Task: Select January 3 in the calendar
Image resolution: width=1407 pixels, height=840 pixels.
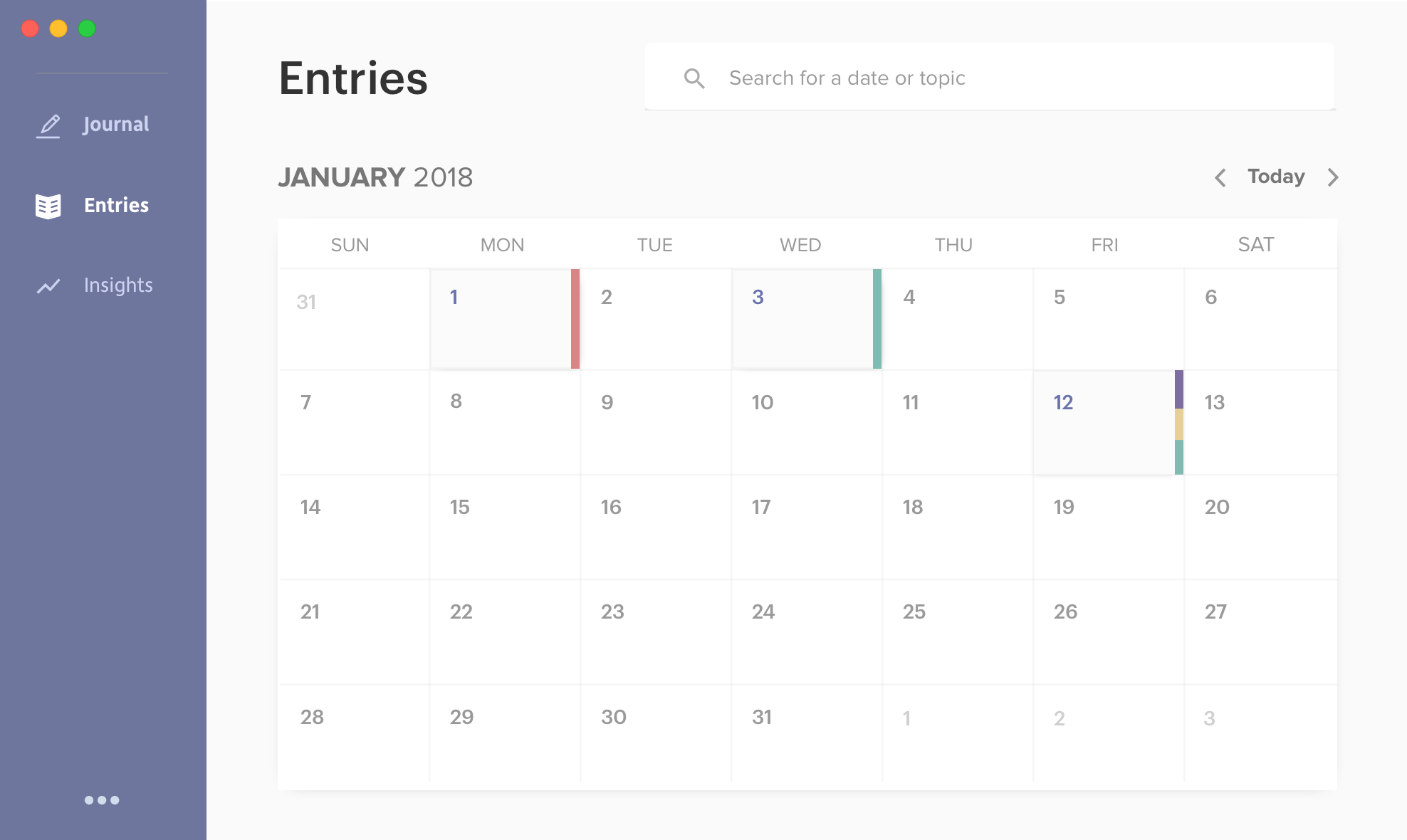Action: tap(802, 319)
